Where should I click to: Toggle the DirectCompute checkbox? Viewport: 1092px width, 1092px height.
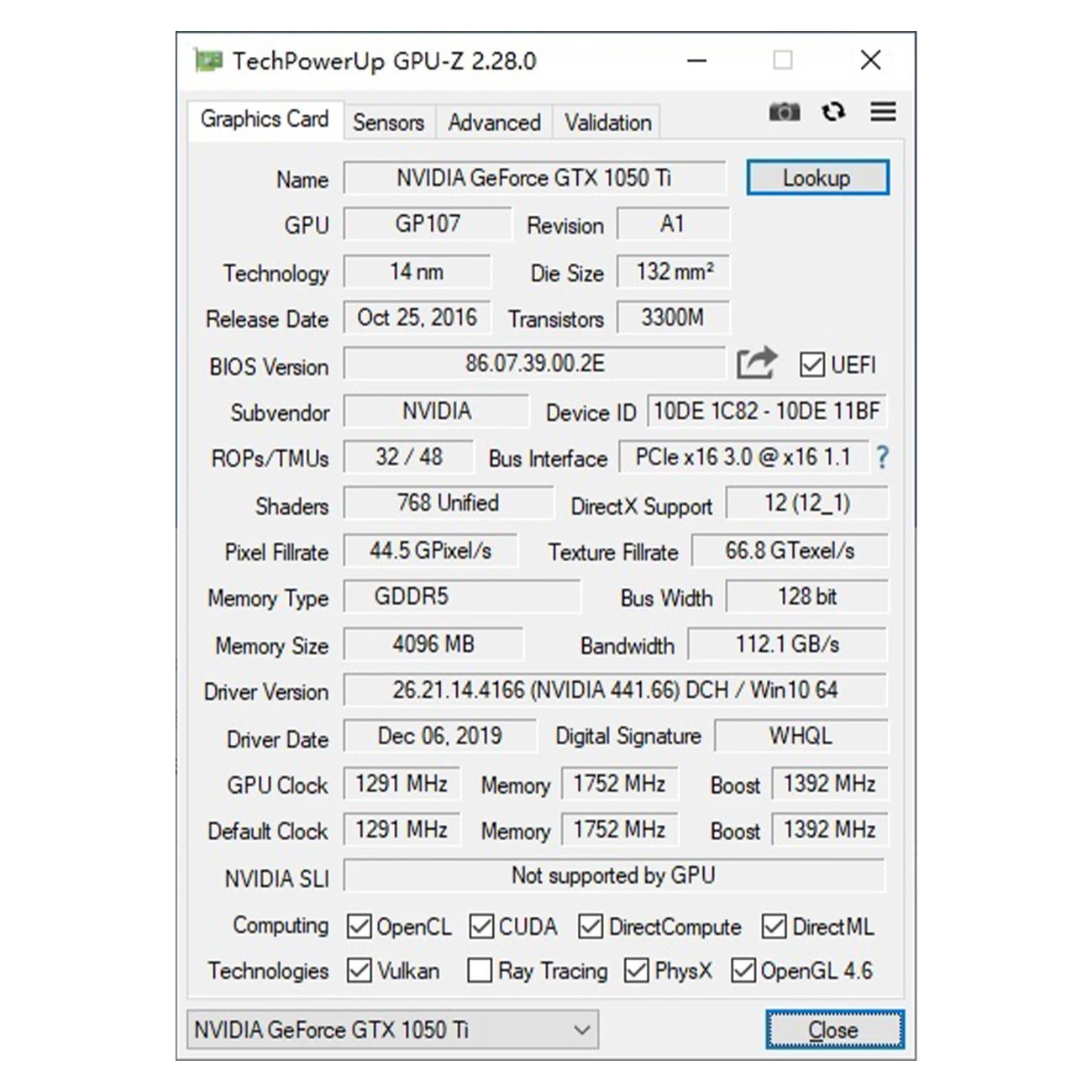591,927
